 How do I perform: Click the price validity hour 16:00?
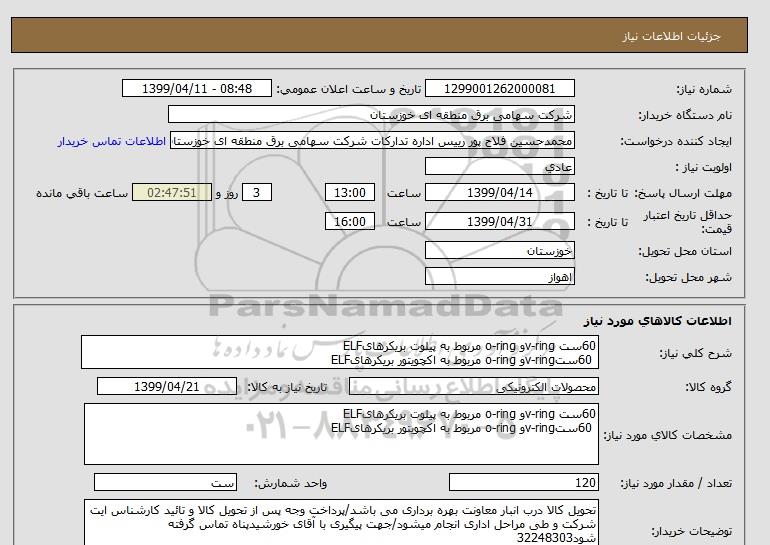click(x=353, y=221)
